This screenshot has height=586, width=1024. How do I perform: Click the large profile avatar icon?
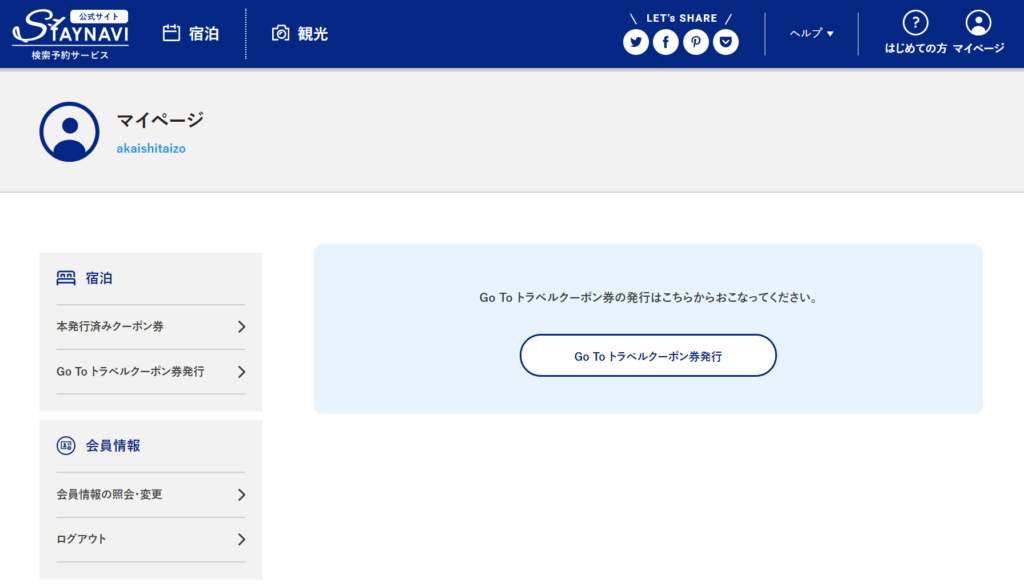(69, 132)
